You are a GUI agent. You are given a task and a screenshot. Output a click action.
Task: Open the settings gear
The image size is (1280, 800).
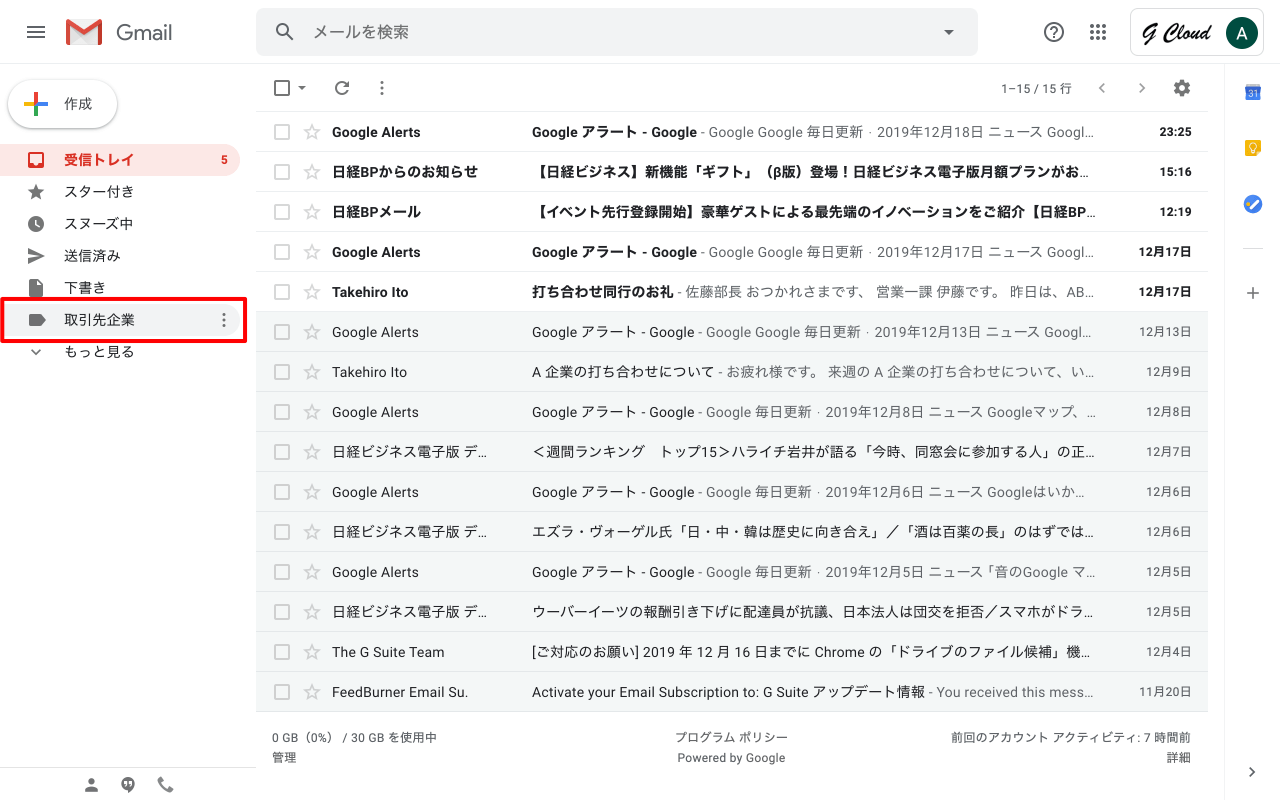[x=1182, y=88]
